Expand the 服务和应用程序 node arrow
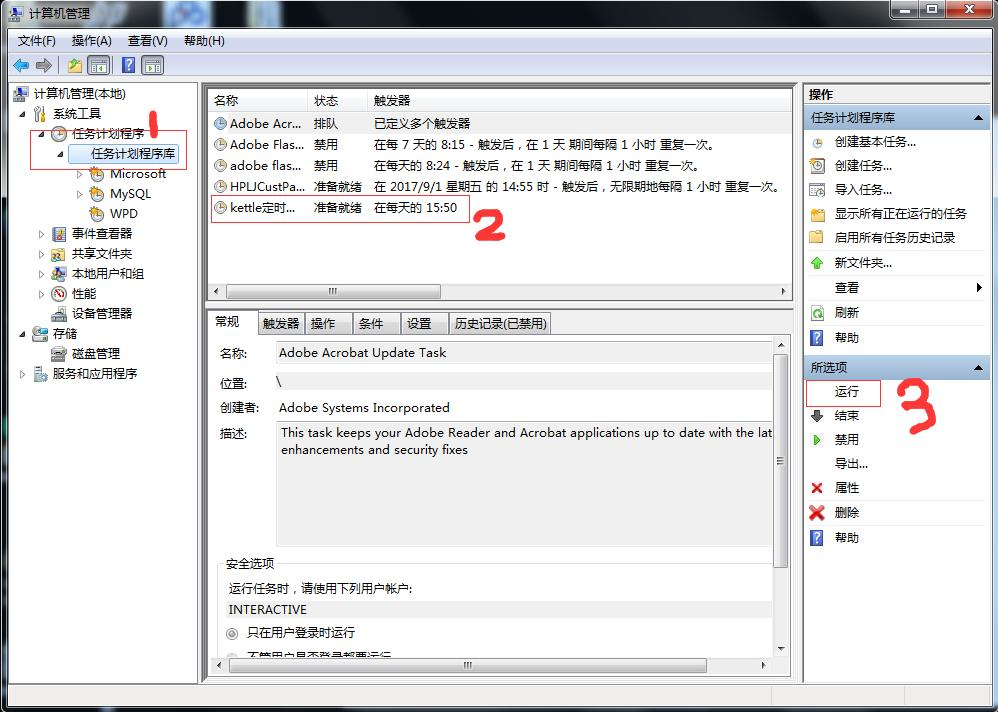Viewport: 998px width, 712px height. (23, 374)
